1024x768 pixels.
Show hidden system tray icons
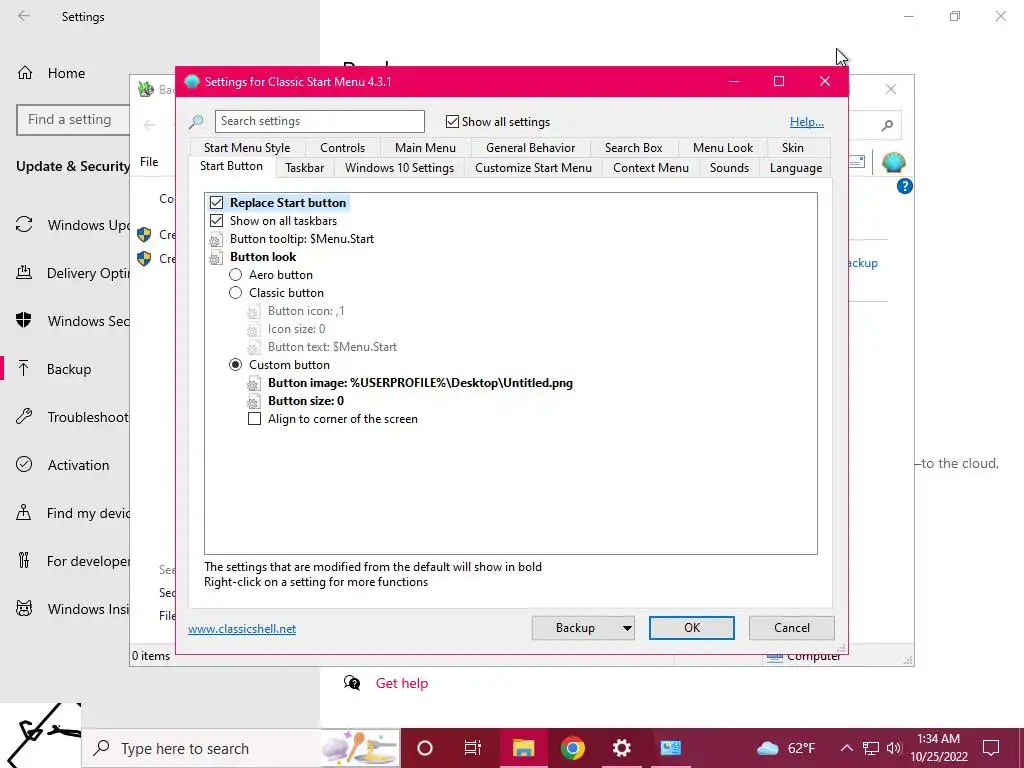tap(846, 748)
